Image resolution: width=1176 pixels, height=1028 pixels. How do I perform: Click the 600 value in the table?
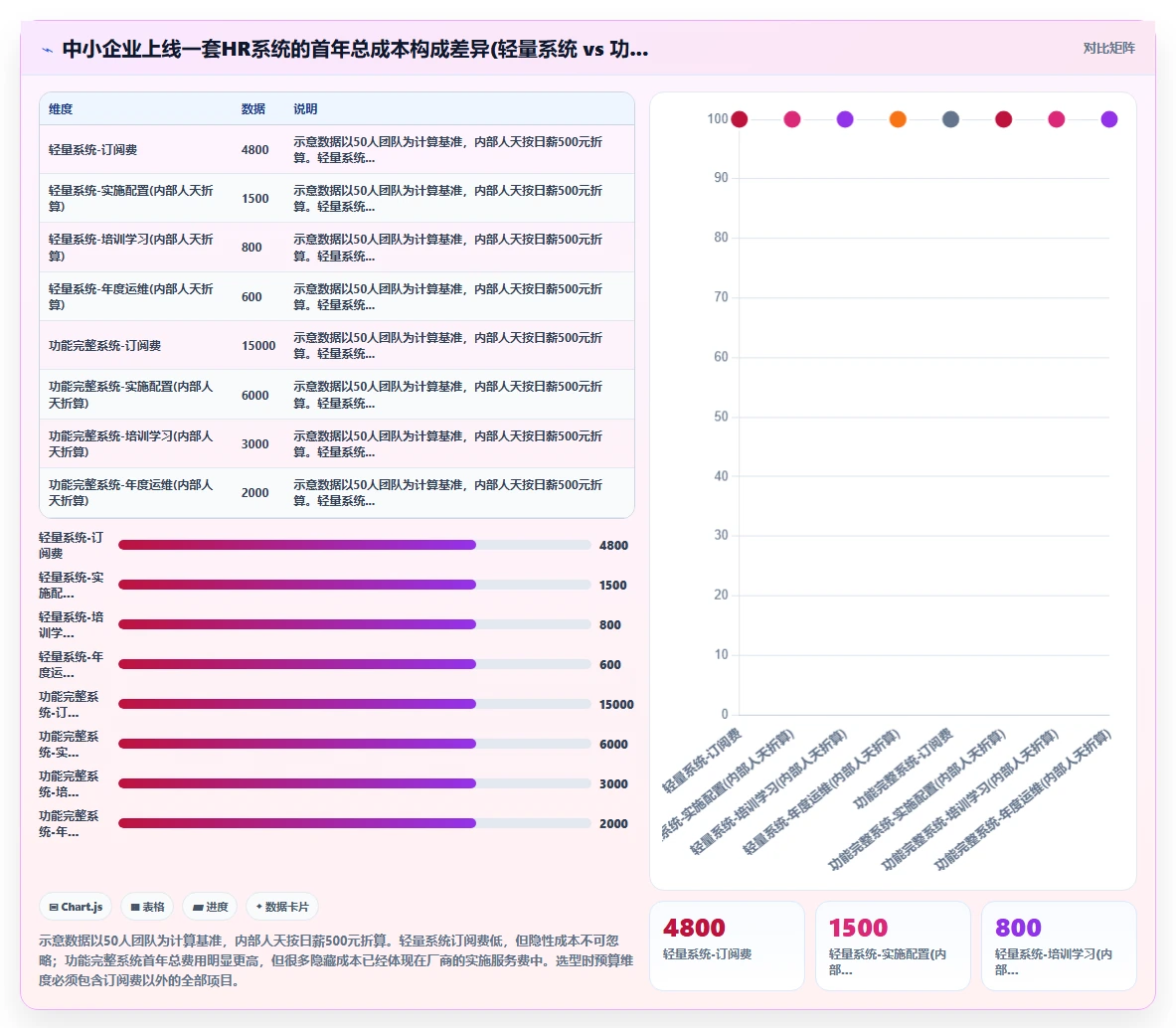point(252,297)
